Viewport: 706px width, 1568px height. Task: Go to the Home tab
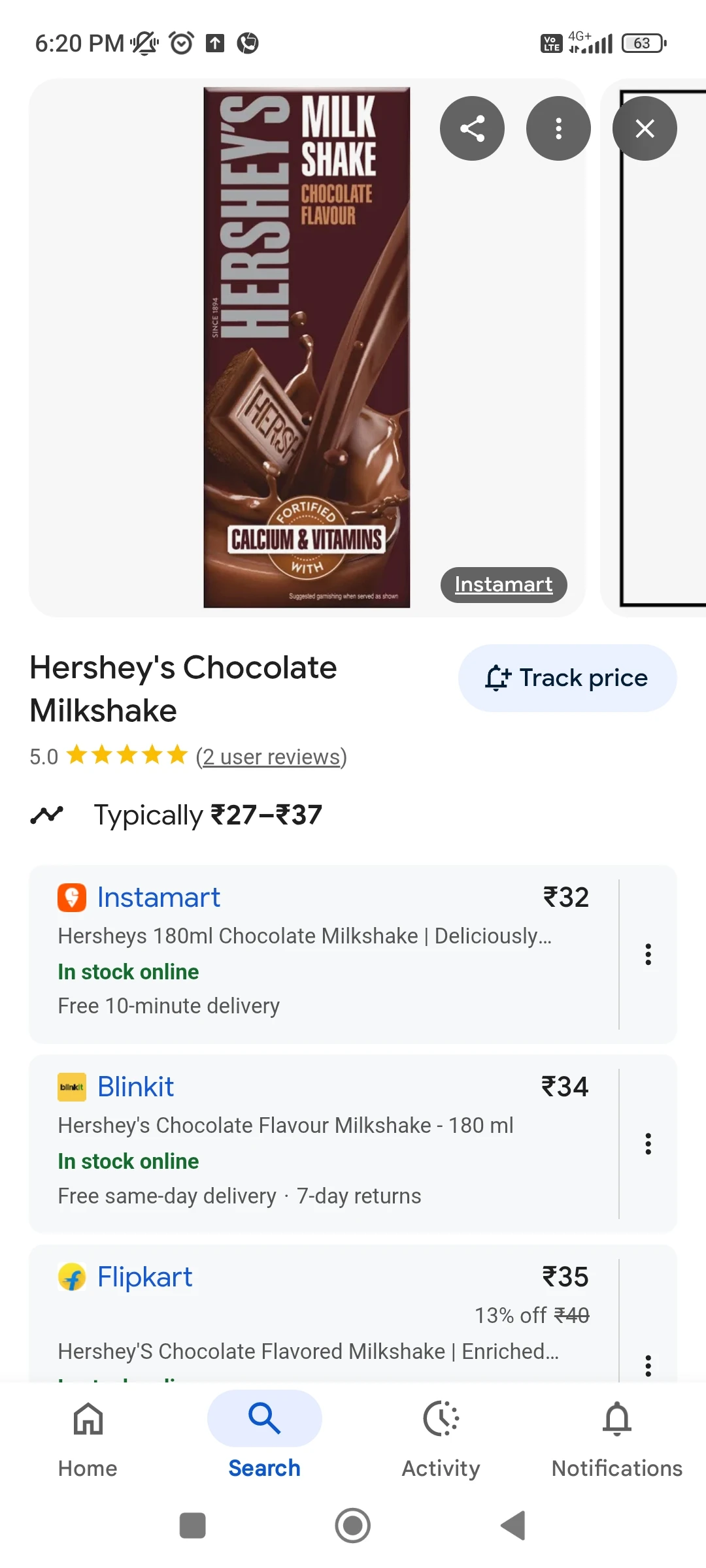click(88, 1435)
